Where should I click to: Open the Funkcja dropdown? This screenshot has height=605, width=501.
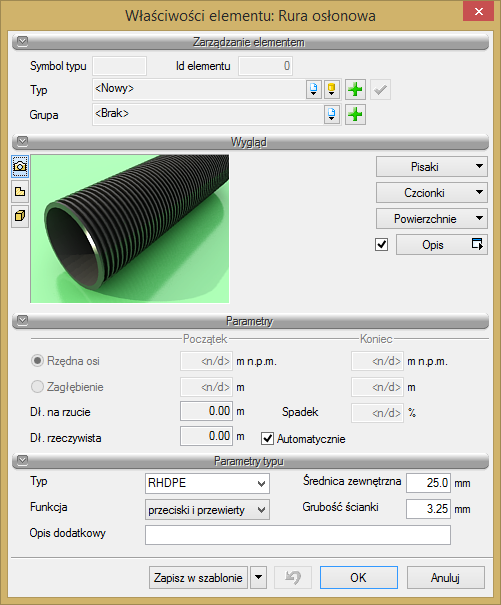(207, 510)
